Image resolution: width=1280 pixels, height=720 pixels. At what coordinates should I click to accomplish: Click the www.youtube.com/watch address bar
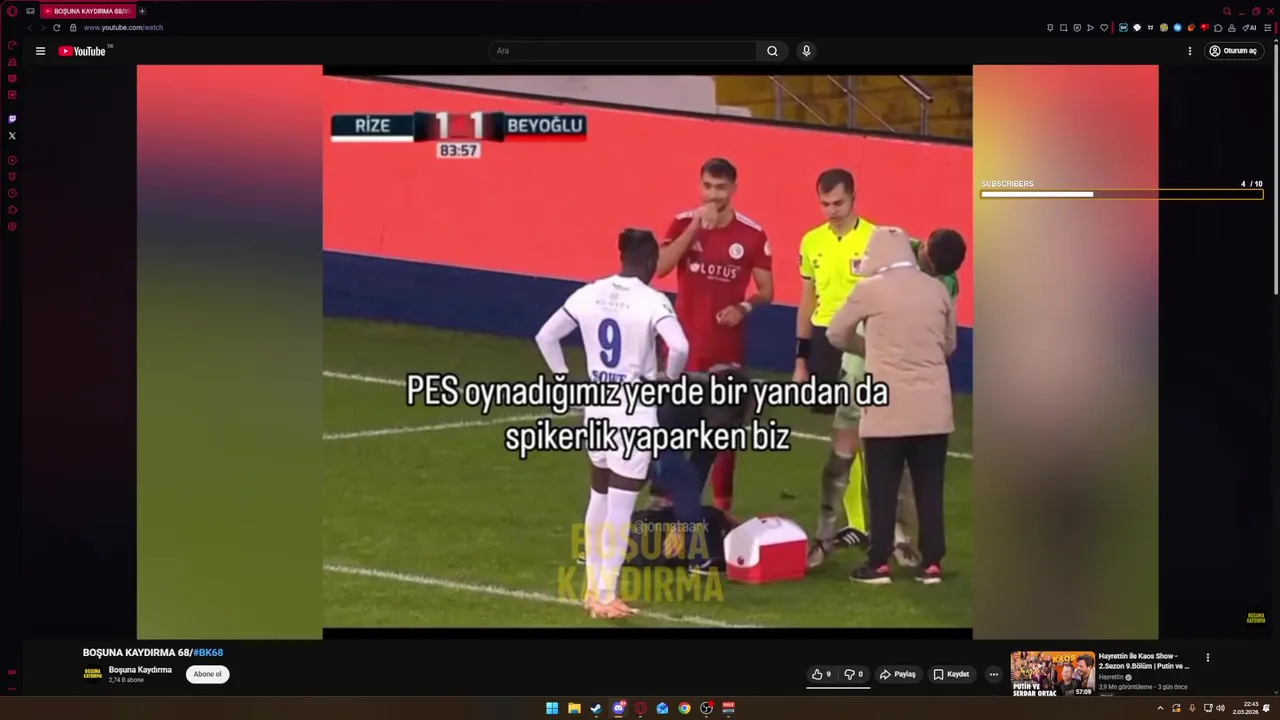pos(123,28)
